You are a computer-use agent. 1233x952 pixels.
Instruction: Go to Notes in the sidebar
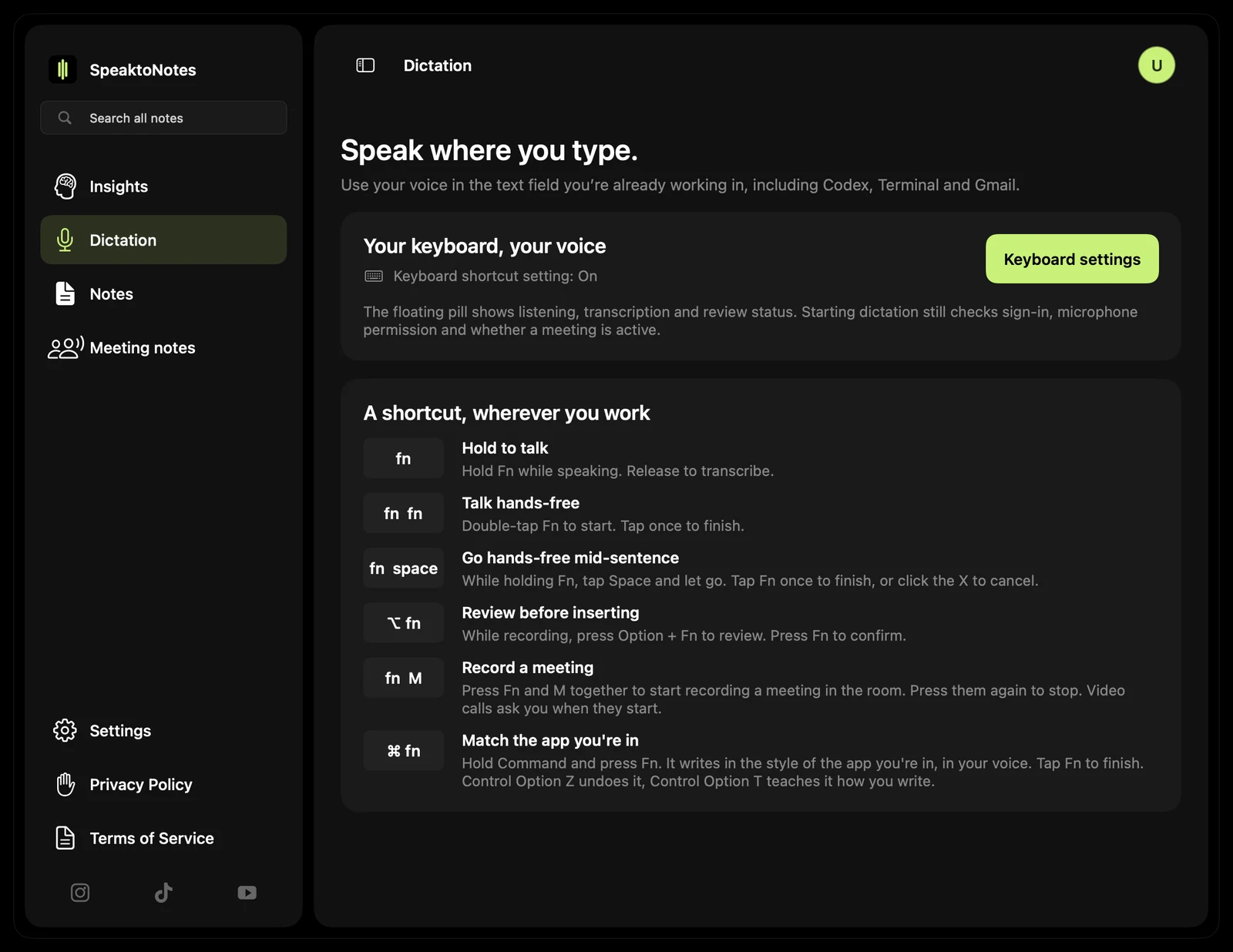[x=163, y=293]
